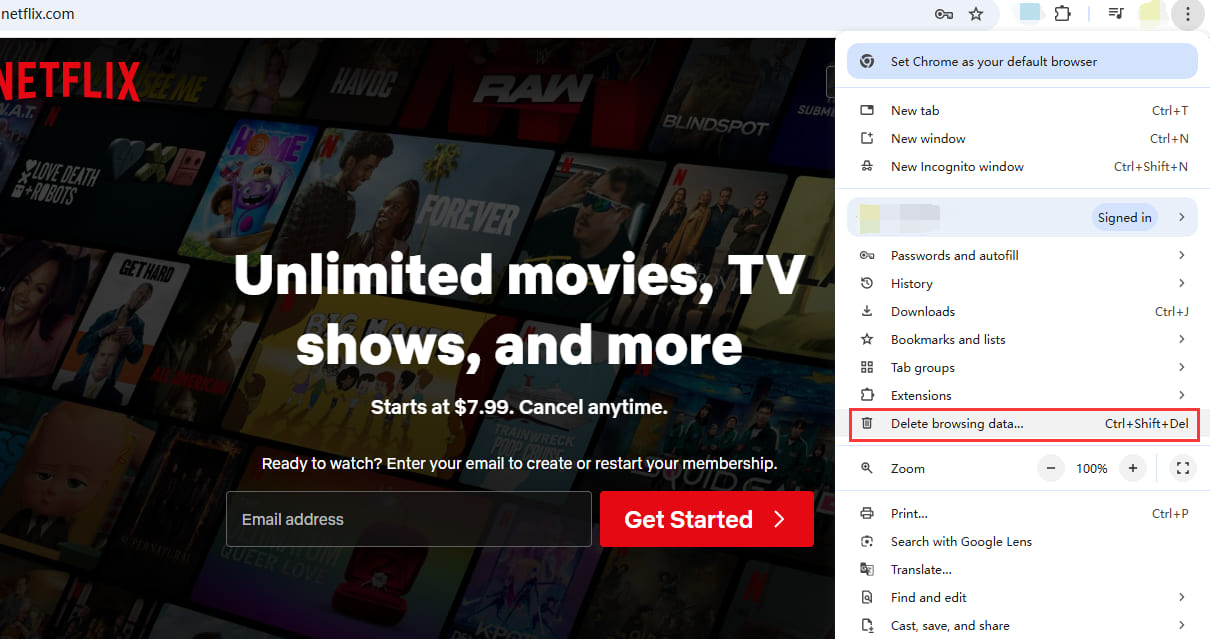This screenshot has width=1210, height=639.
Task: Click the printer icon beside Print
Action: (x=868, y=514)
